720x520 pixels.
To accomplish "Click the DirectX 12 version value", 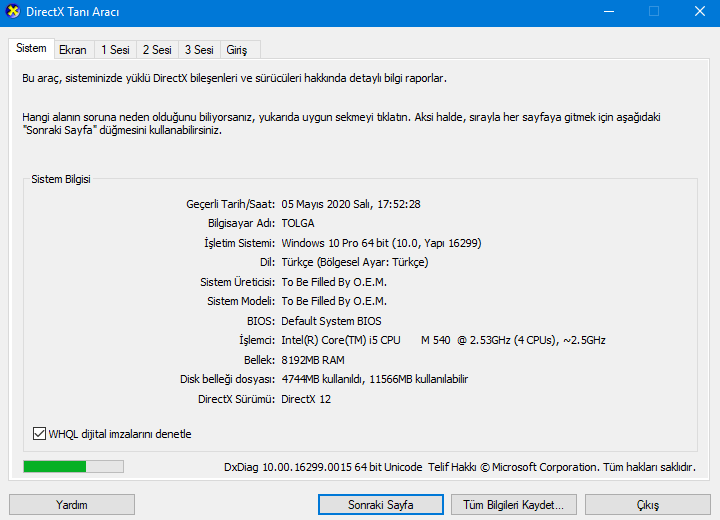I will [x=306, y=399].
